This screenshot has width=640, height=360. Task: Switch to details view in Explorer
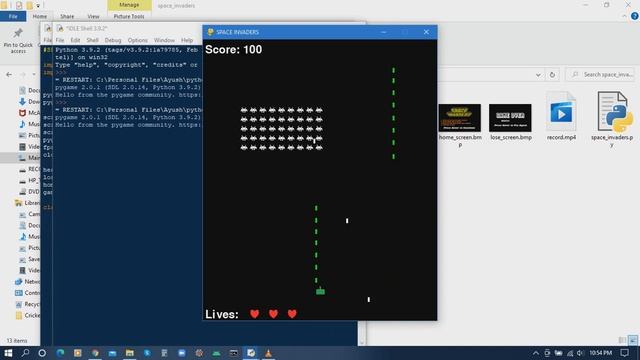(622, 340)
